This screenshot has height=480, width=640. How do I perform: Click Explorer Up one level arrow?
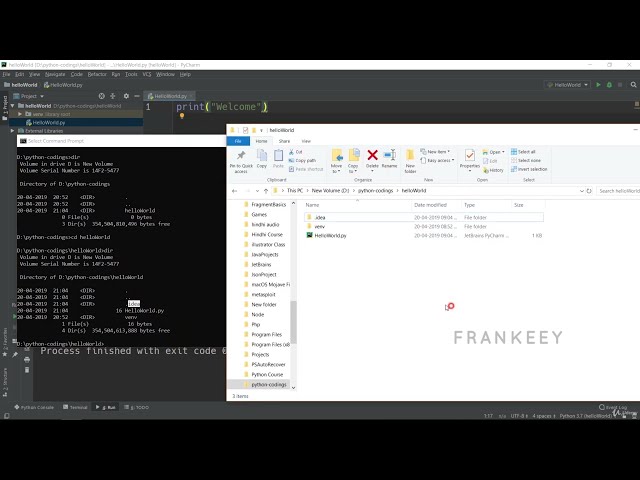pyautogui.click(x=266, y=191)
